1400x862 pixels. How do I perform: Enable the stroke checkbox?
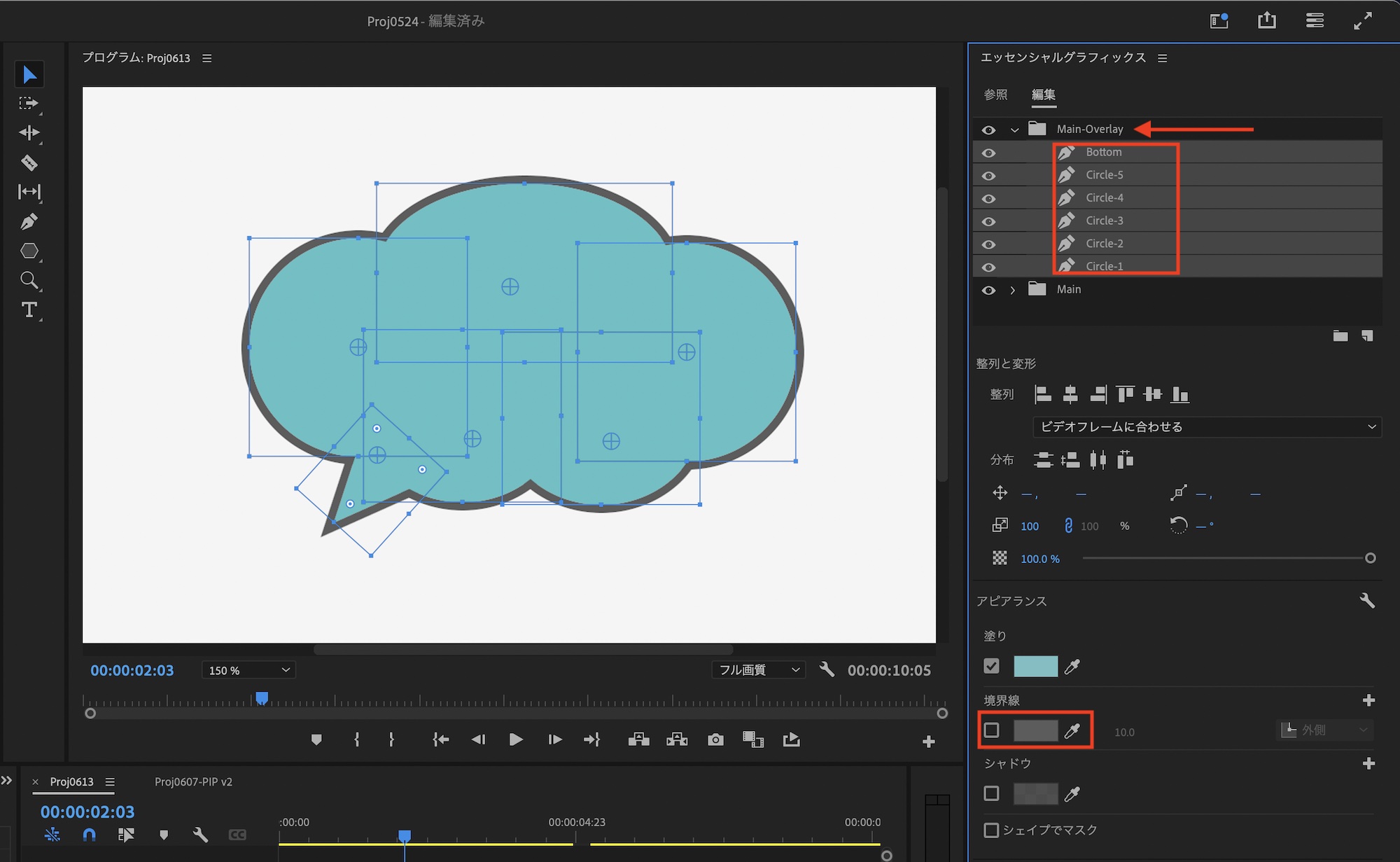tap(991, 730)
